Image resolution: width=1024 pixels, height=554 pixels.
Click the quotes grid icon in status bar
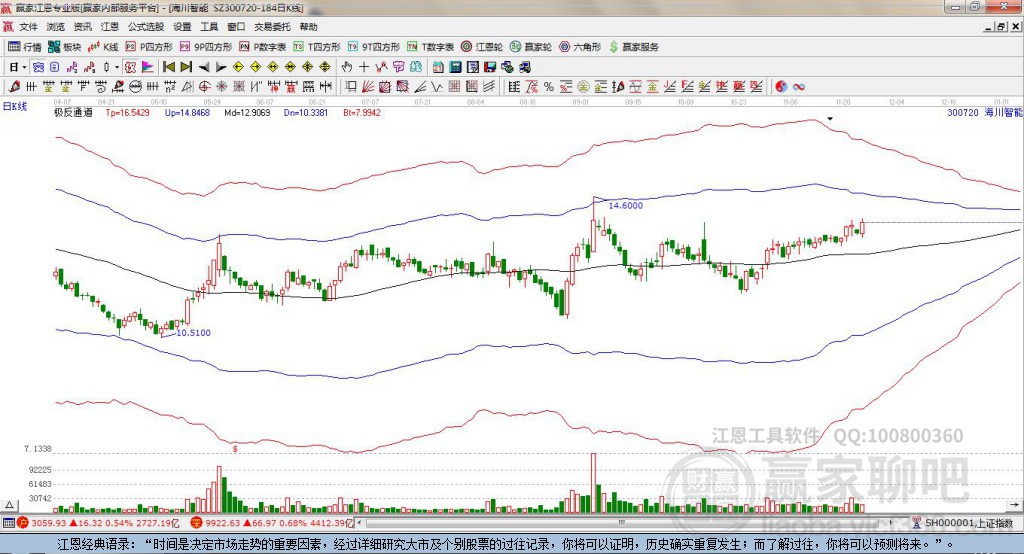(x=8, y=523)
